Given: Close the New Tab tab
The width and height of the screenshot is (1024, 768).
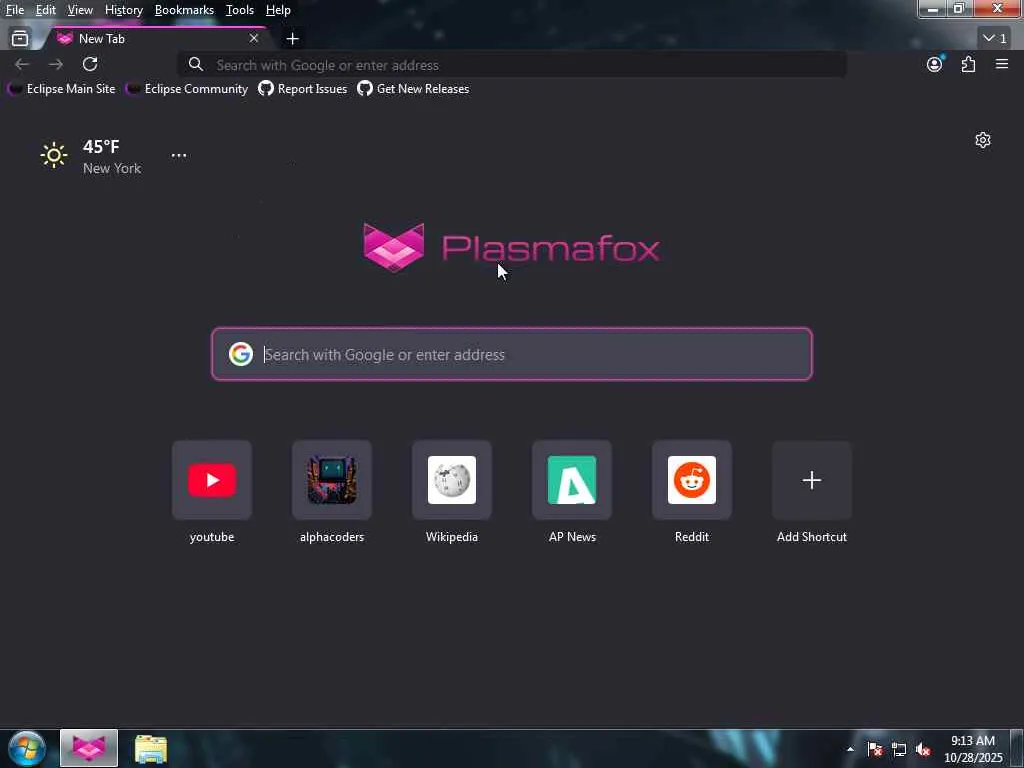Looking at the screenshot, I should [253, 39].
